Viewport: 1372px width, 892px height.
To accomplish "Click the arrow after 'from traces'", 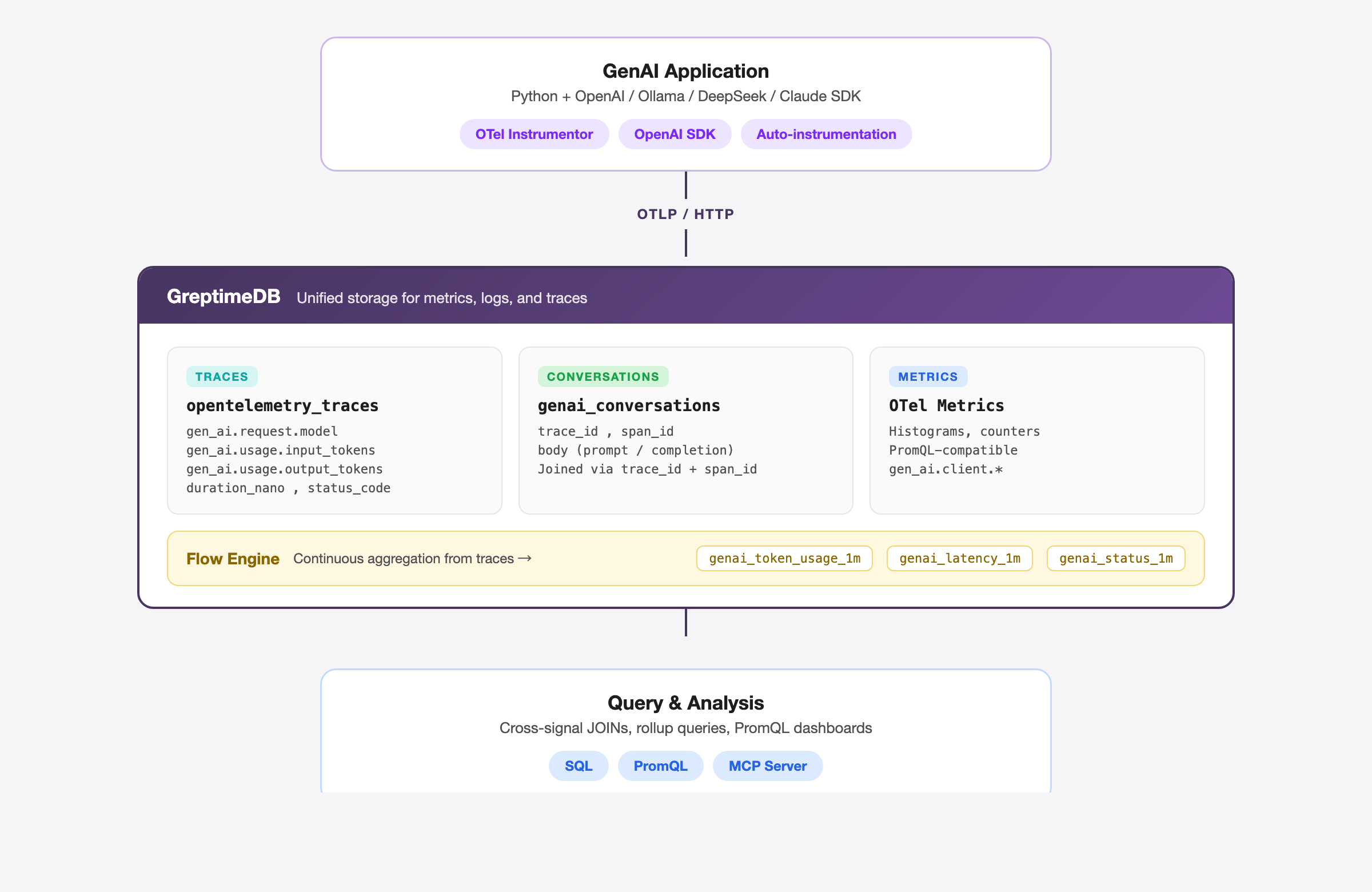I will [x=525, y=559].
